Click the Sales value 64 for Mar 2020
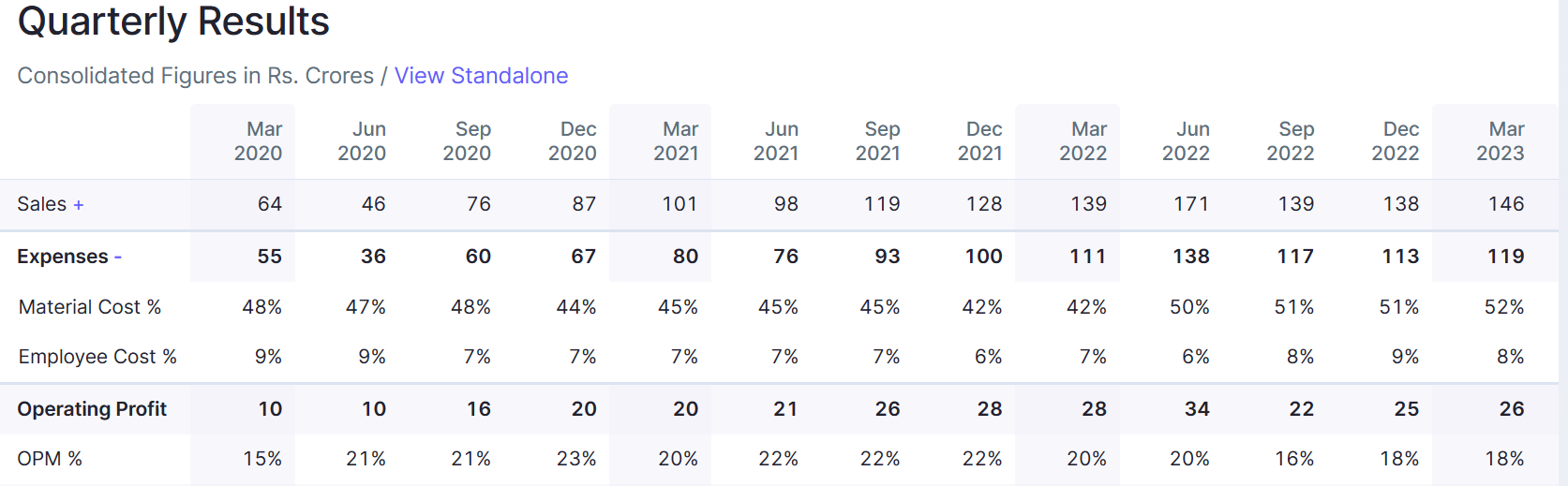This screenshot has height=486, width=1568. click(x=270, y=204)
